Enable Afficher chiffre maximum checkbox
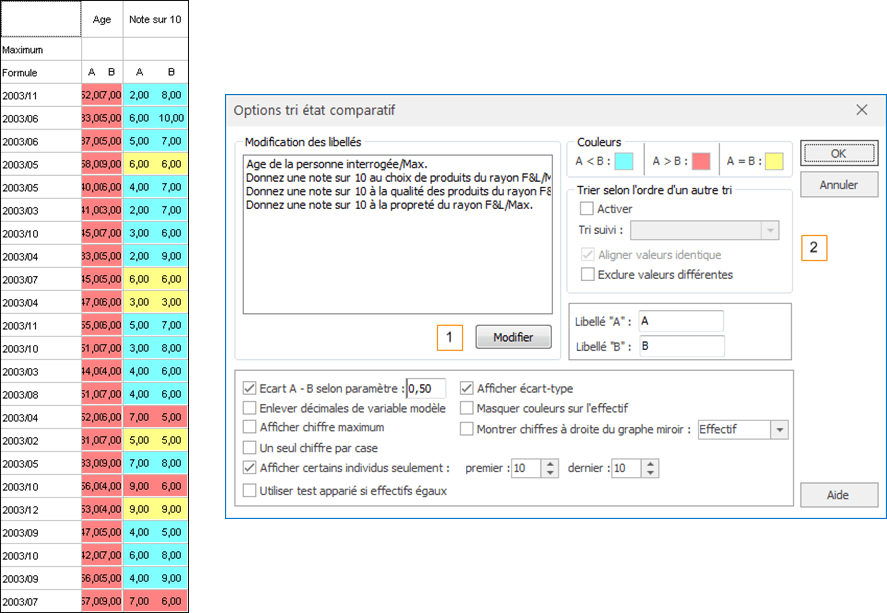 [250, 428]
